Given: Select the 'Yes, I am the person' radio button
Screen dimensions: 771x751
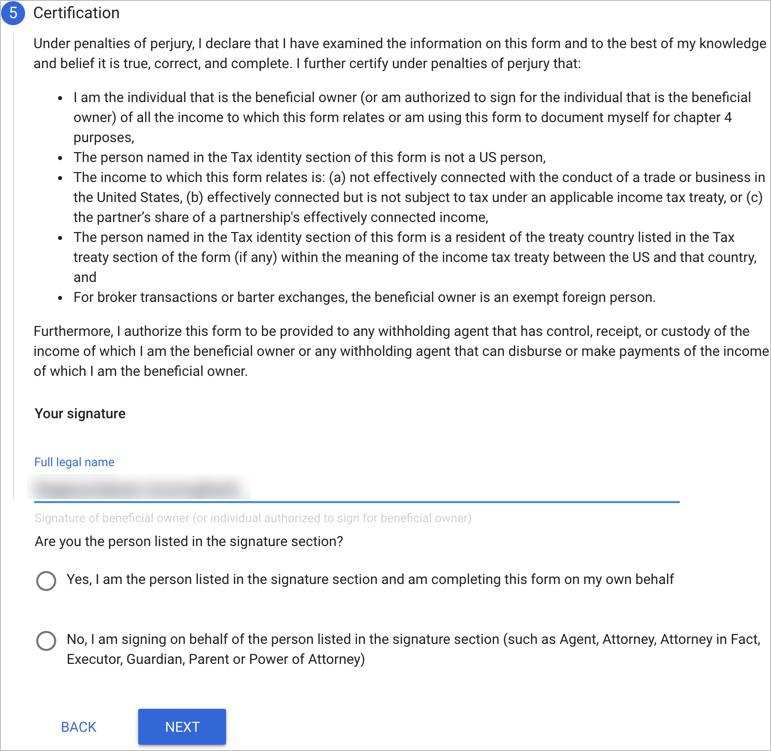Looking at the screenshot, I should (x=46, y=580).
